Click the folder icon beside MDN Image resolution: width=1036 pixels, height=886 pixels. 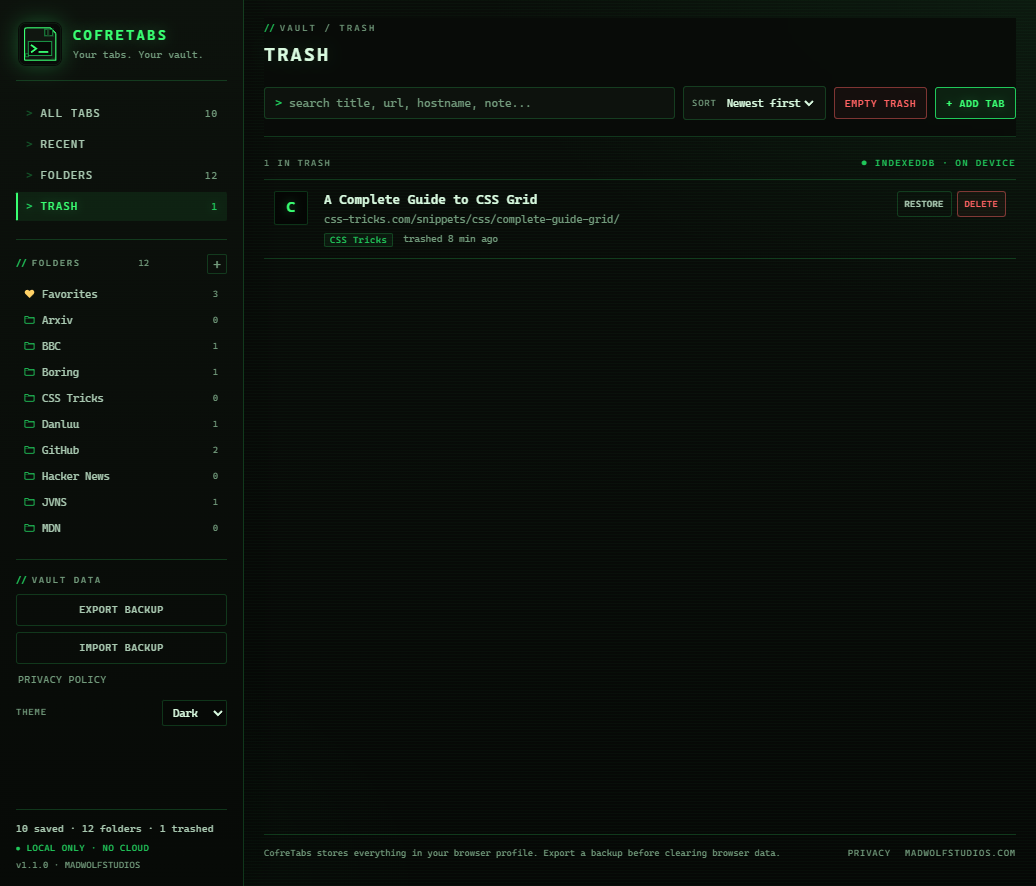(29, 528)
